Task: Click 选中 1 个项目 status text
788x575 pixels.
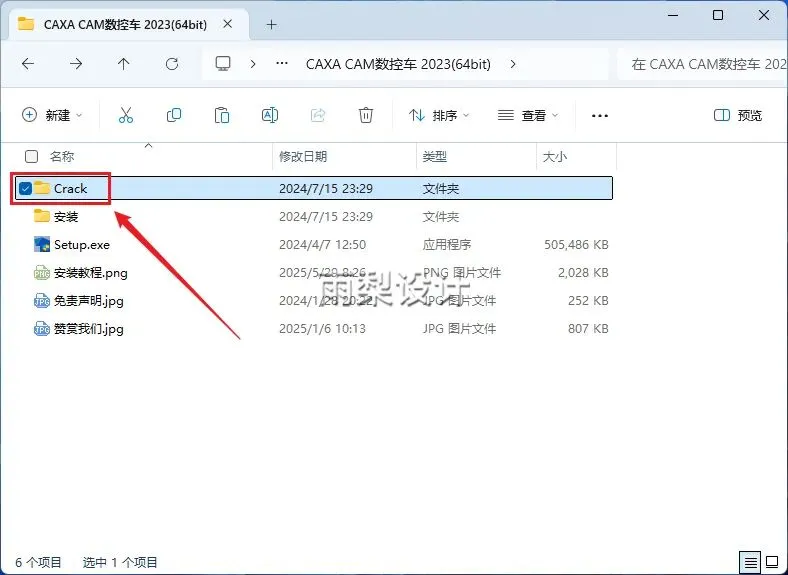Action: click(x=120, y=562)
